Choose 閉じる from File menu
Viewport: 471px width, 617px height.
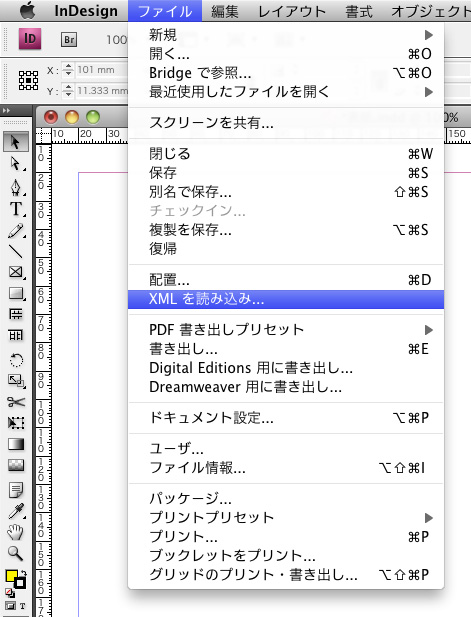tap(286, 154)
